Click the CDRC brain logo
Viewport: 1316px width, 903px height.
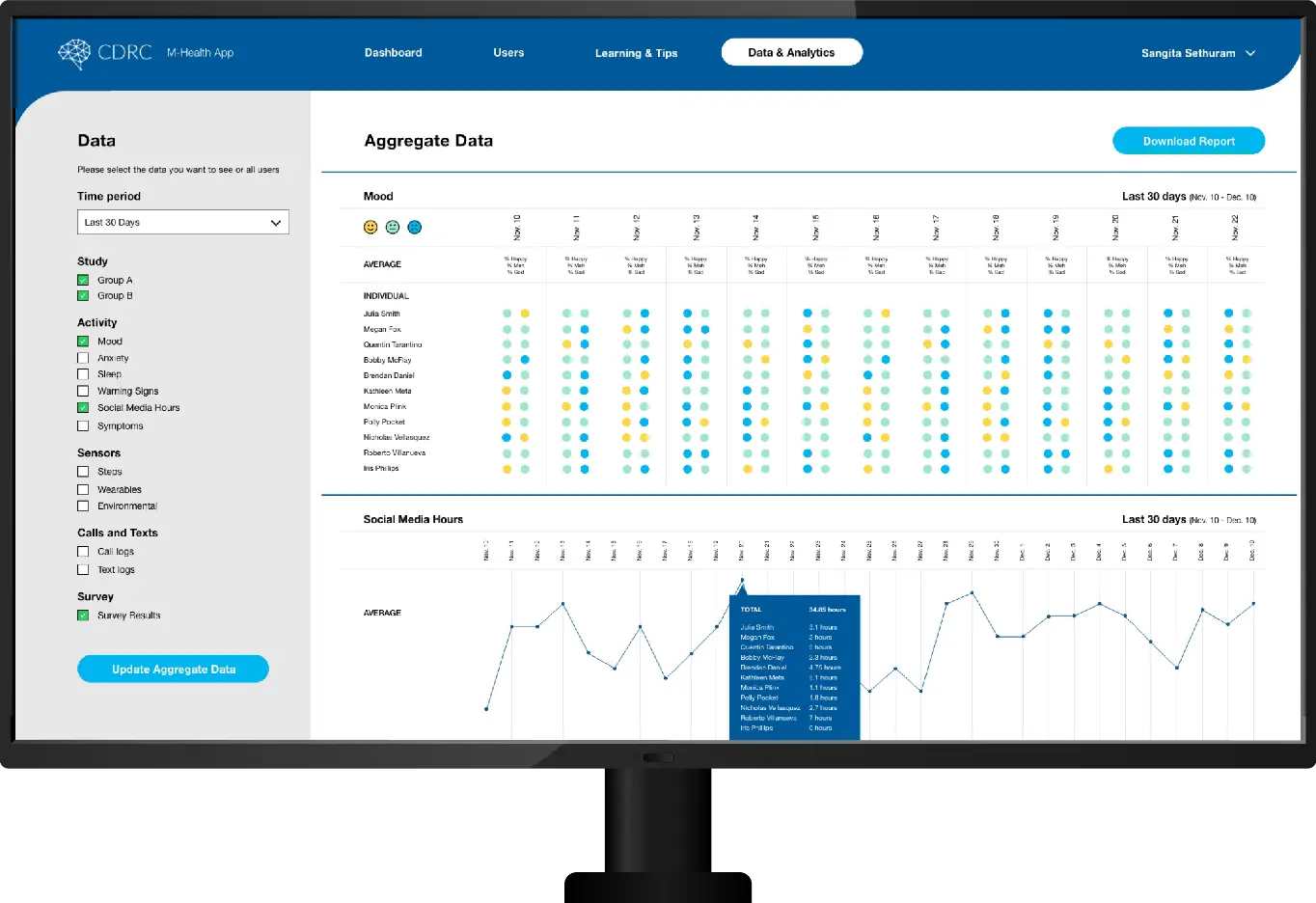coord(74,53)
